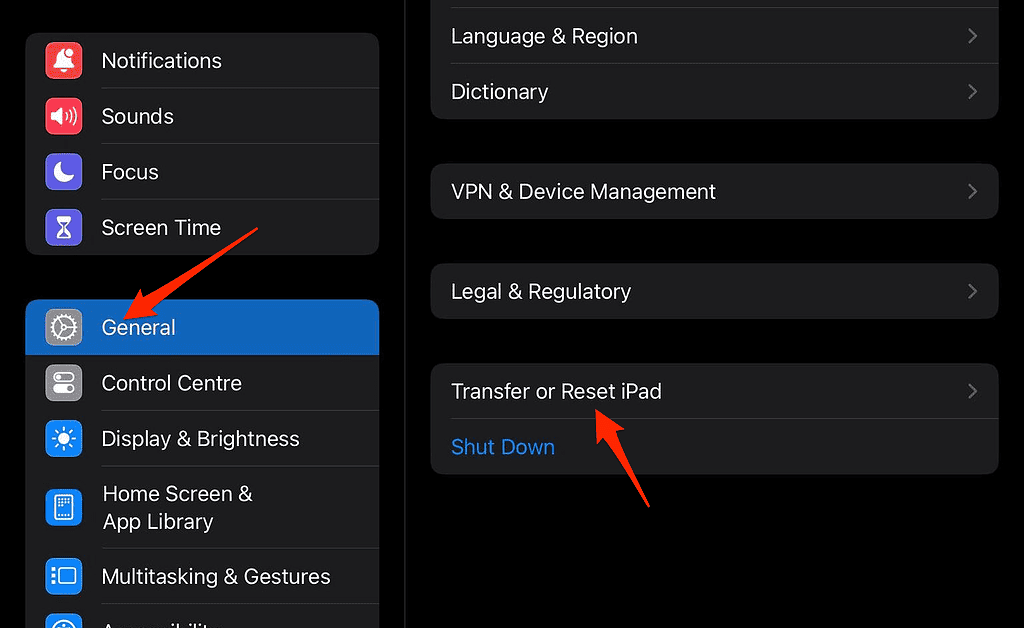Expand the Dictionary settings row
Screen dimensions: 1024x628
(x=714, y=91)
